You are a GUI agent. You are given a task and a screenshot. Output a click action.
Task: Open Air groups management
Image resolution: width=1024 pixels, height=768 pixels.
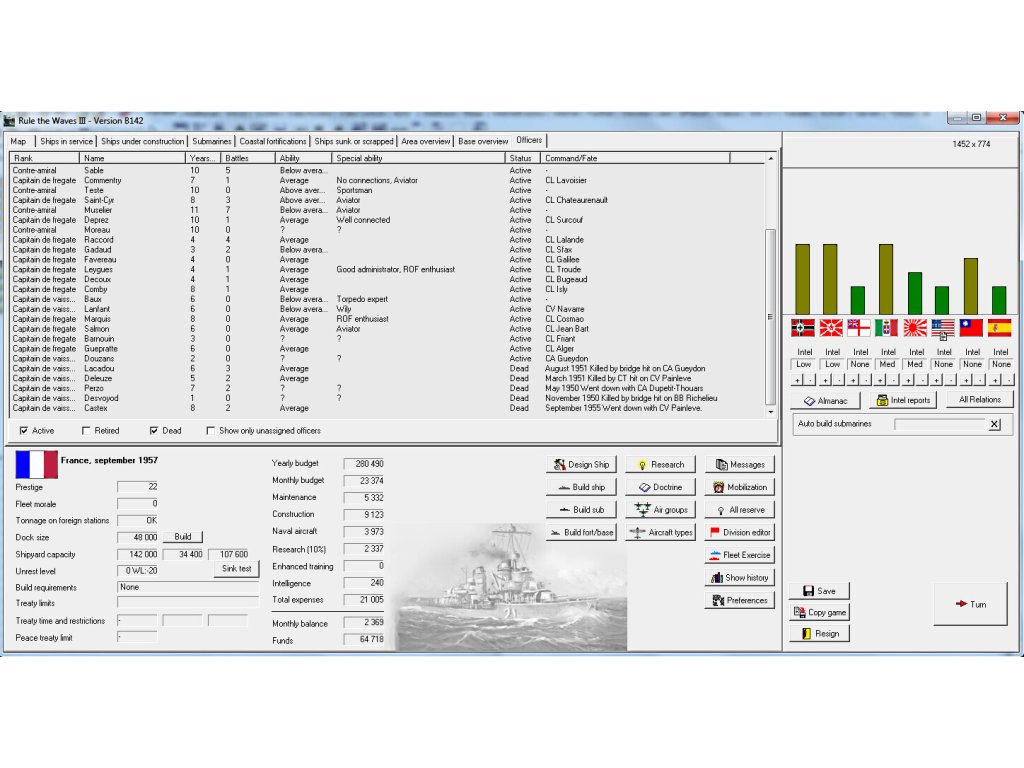coord(660,510)
